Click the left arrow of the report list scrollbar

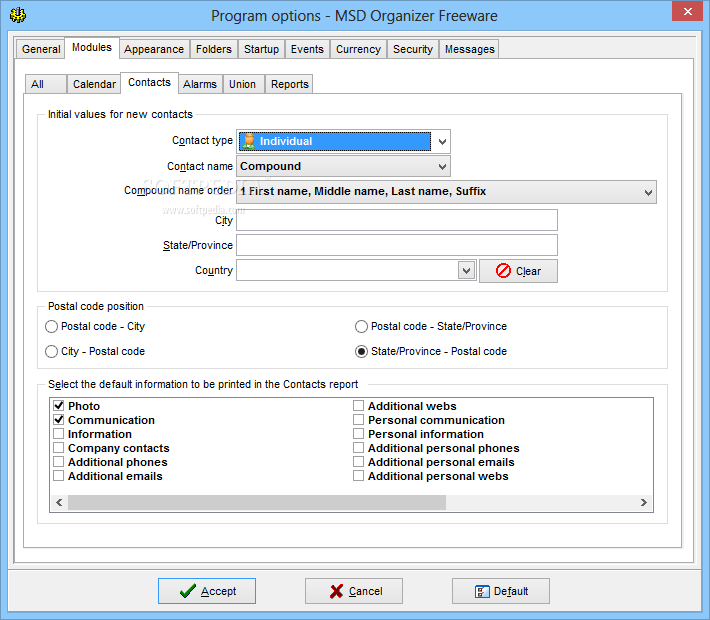click(59, 502)
